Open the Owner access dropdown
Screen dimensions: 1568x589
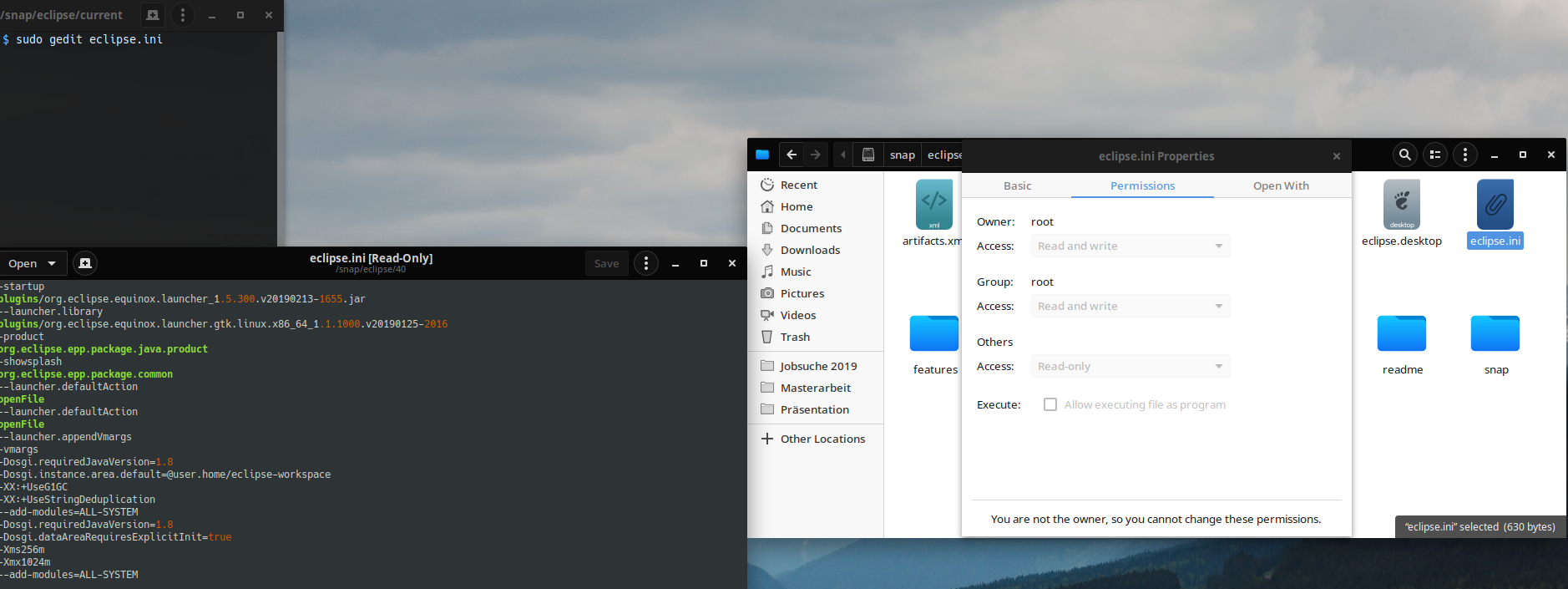coord(1130,246)
